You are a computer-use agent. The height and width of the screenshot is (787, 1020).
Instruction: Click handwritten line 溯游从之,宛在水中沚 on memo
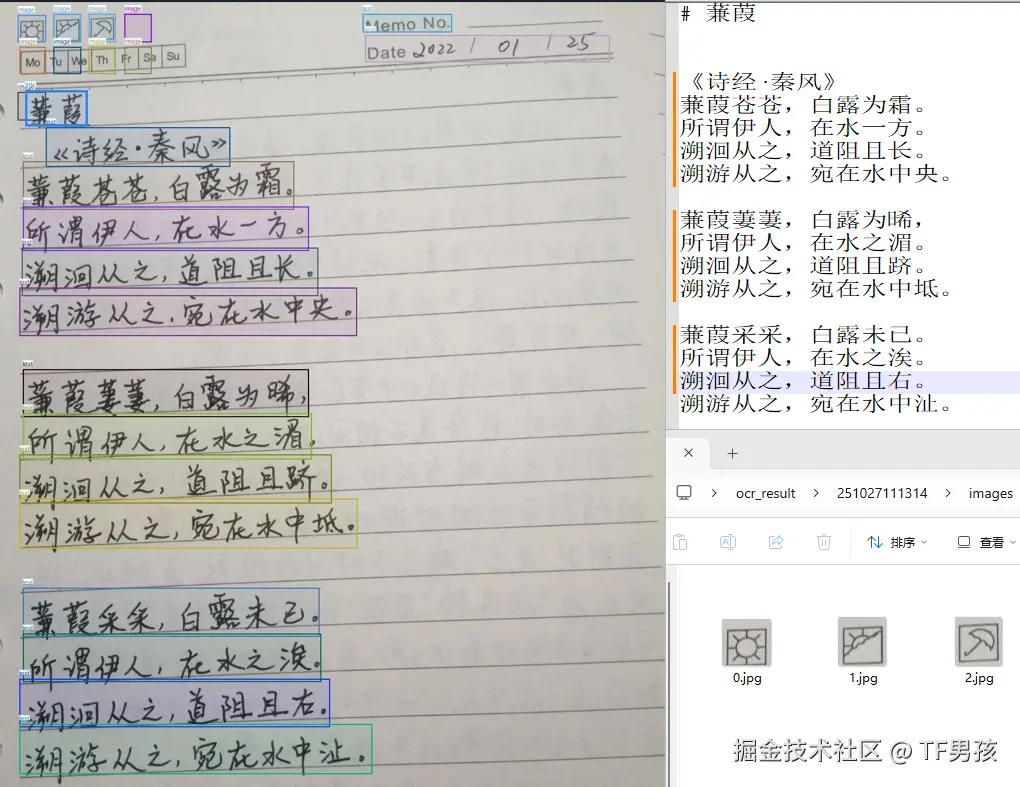coord(196,750)
